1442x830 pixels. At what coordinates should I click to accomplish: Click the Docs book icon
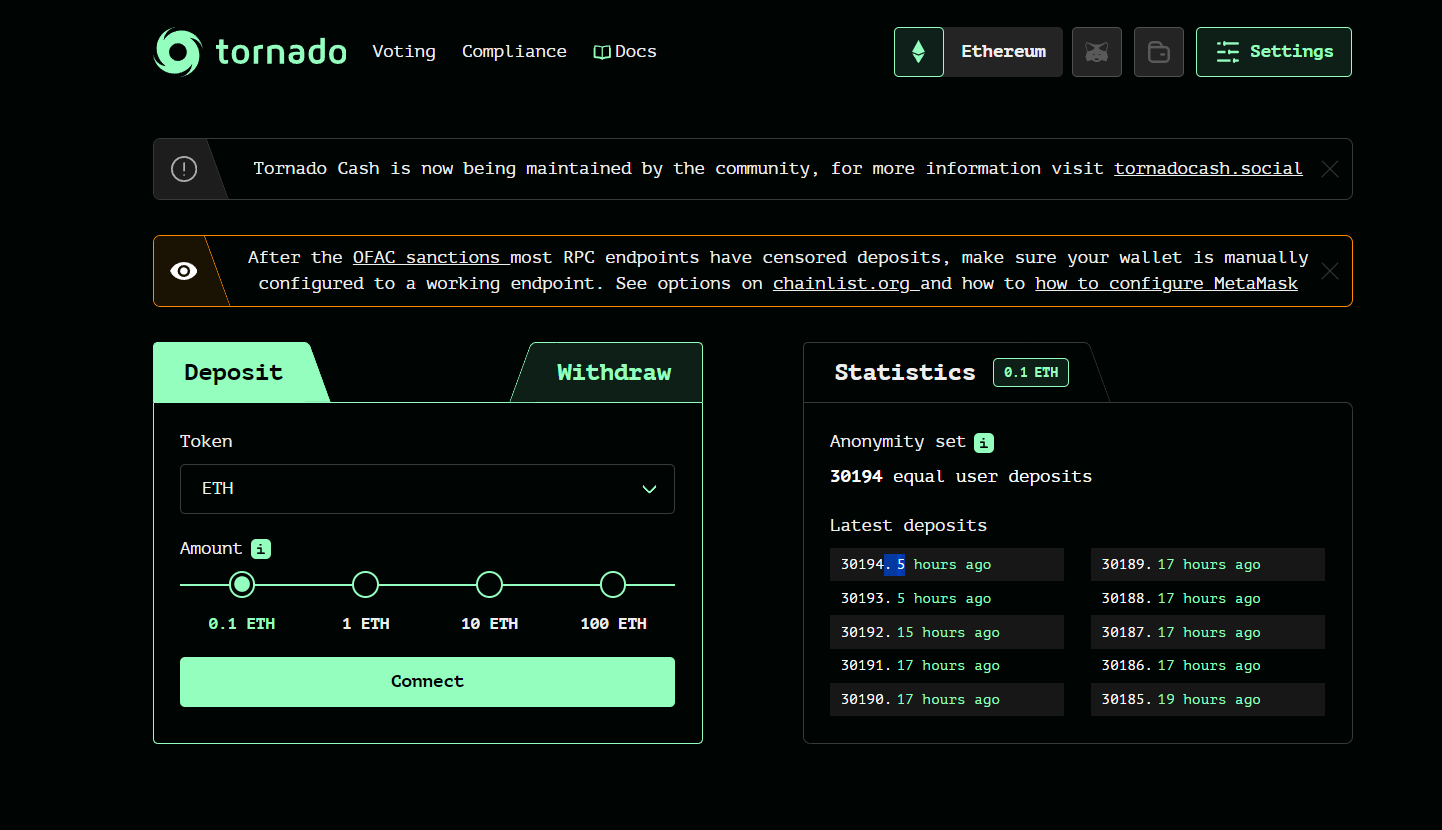[x=602, y=51]
